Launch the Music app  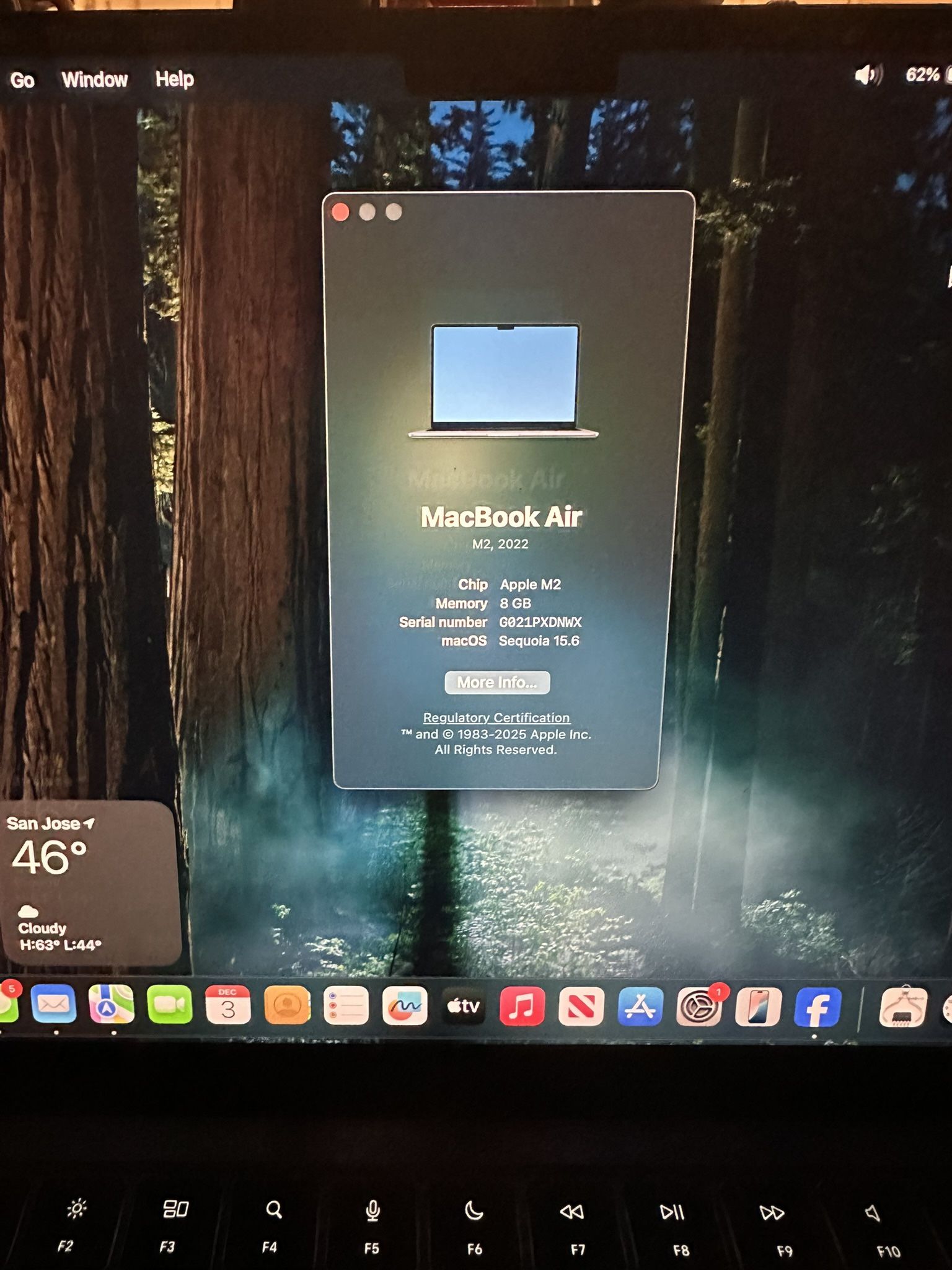coord(522,1006)
